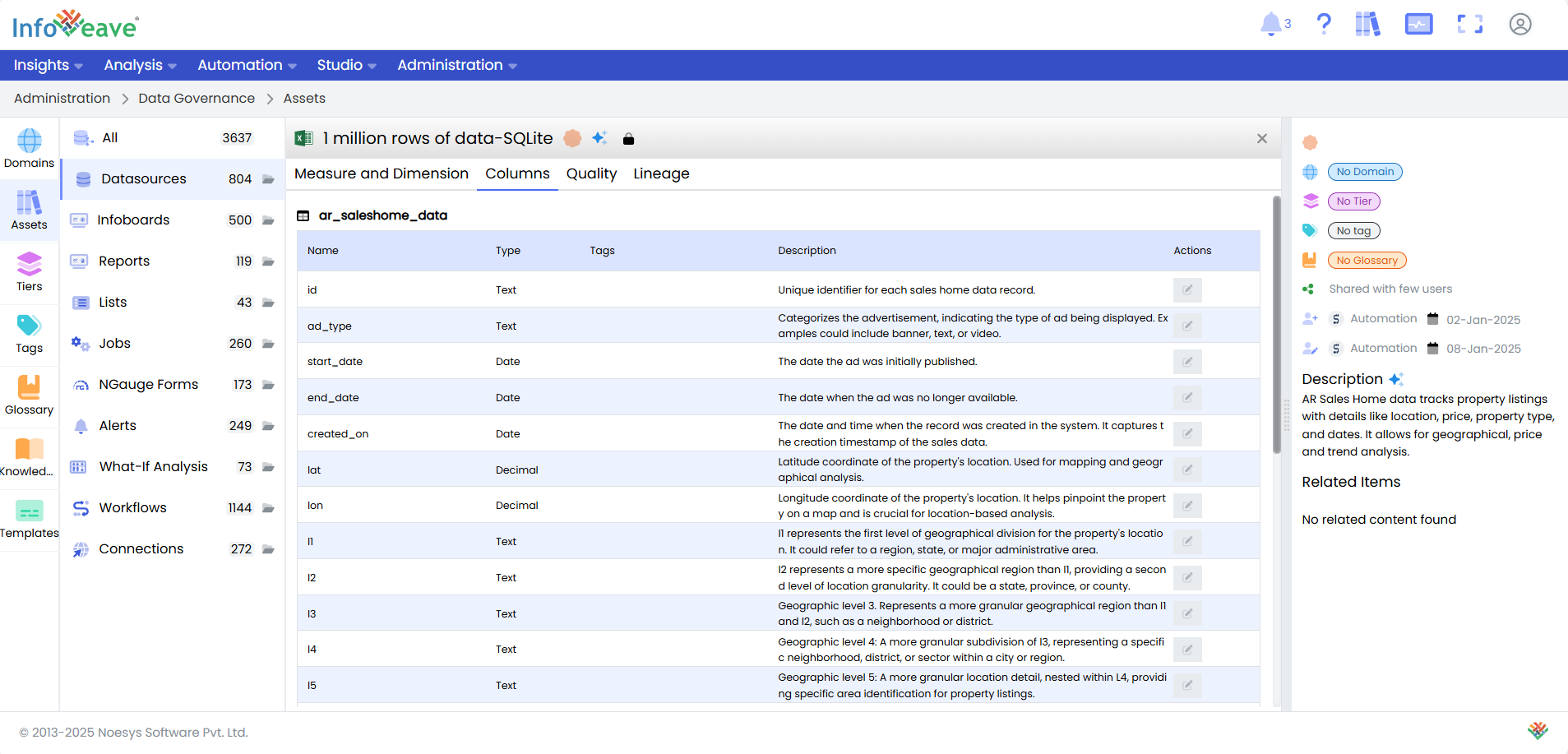
Task: Click the No Glossary tag
Action: click(x=1367, y=261)
